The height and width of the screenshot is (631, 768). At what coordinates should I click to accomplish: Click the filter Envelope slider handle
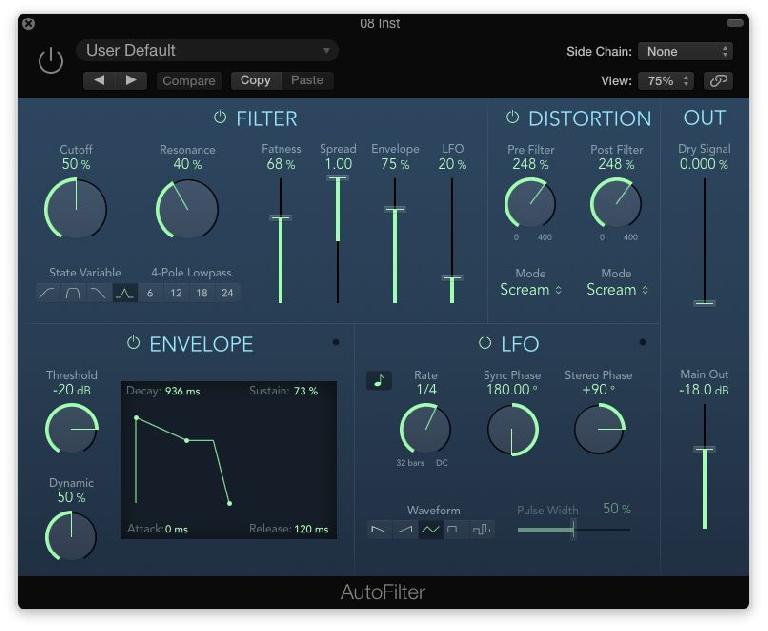pos(395,210)
